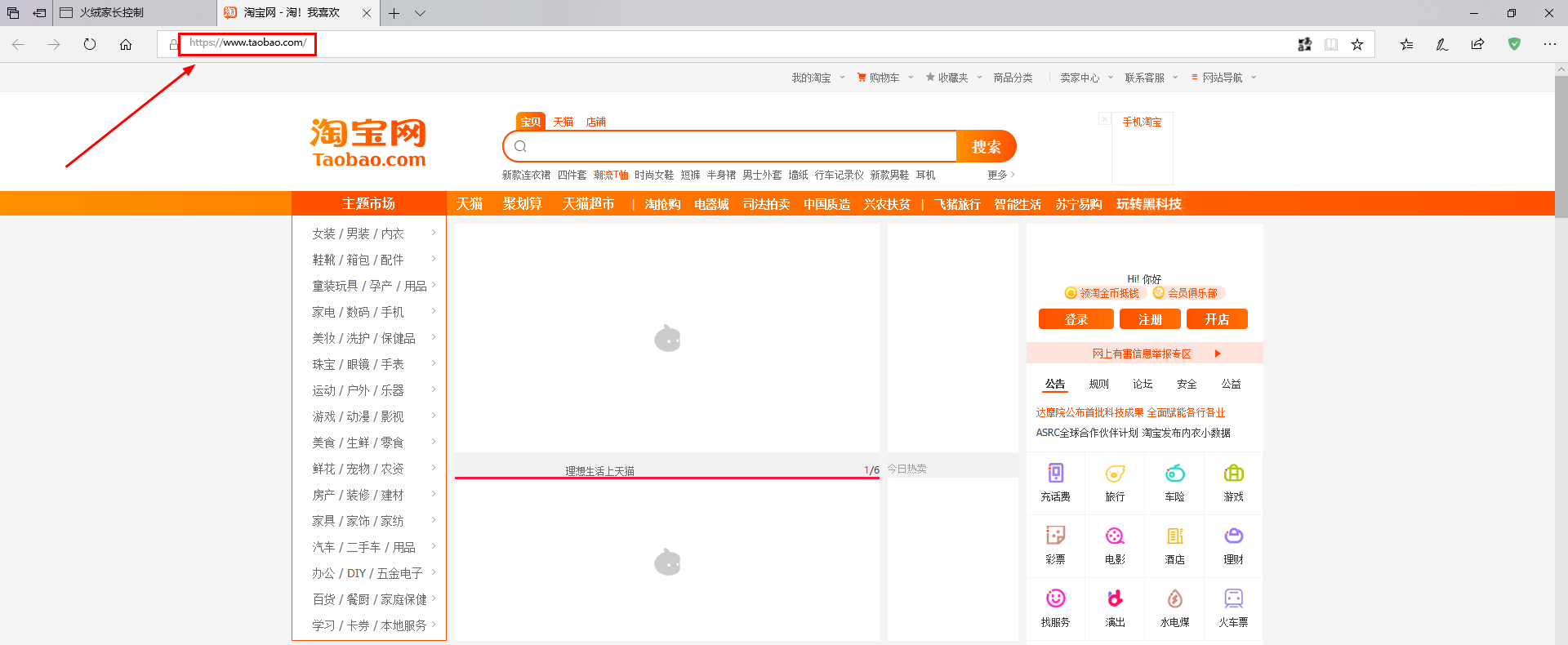Add page to favorites star icon

click(1357, 44)
